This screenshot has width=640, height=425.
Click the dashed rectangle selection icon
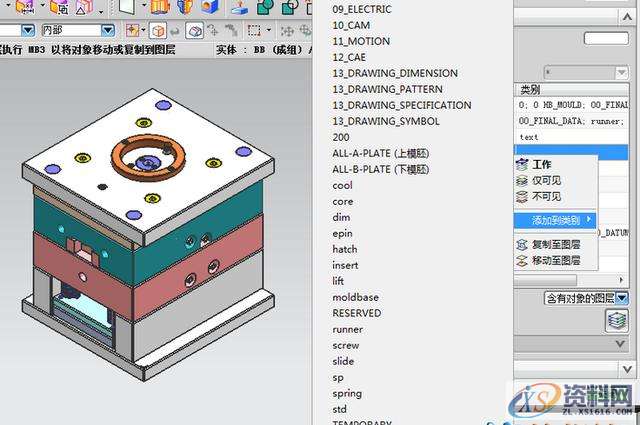[x=254, y=31]
